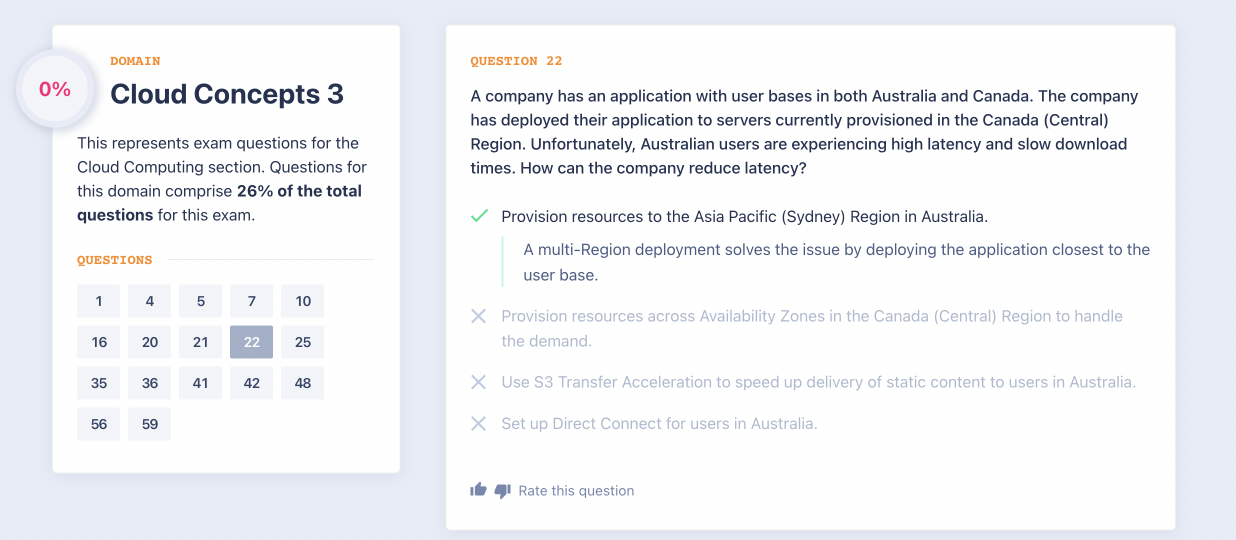This screenshot has height=540, width=1236.
Task: Switch to question 10
Action: point(303,301)
